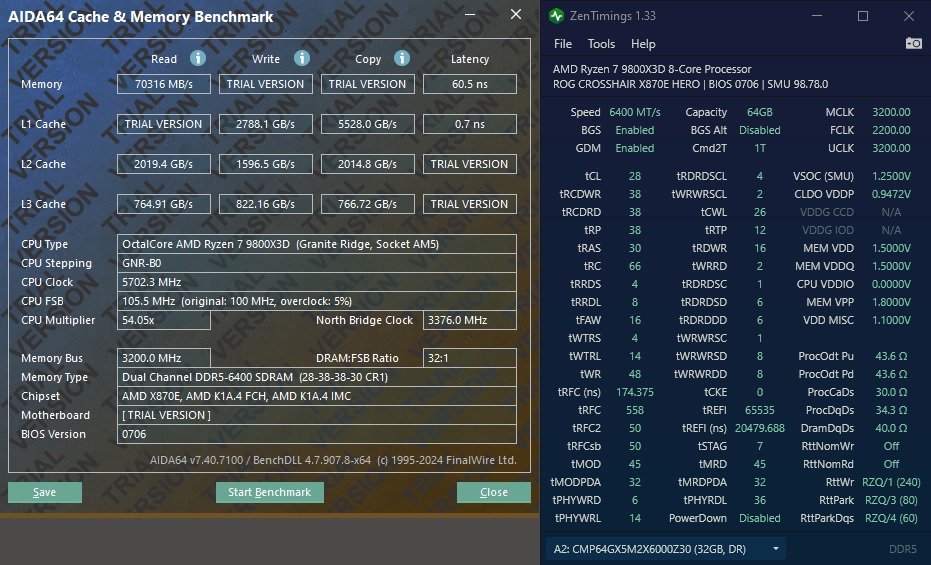Minimize the ZenTimings window
This screenshot has width=931, height=565.
(x=817, y=16)
